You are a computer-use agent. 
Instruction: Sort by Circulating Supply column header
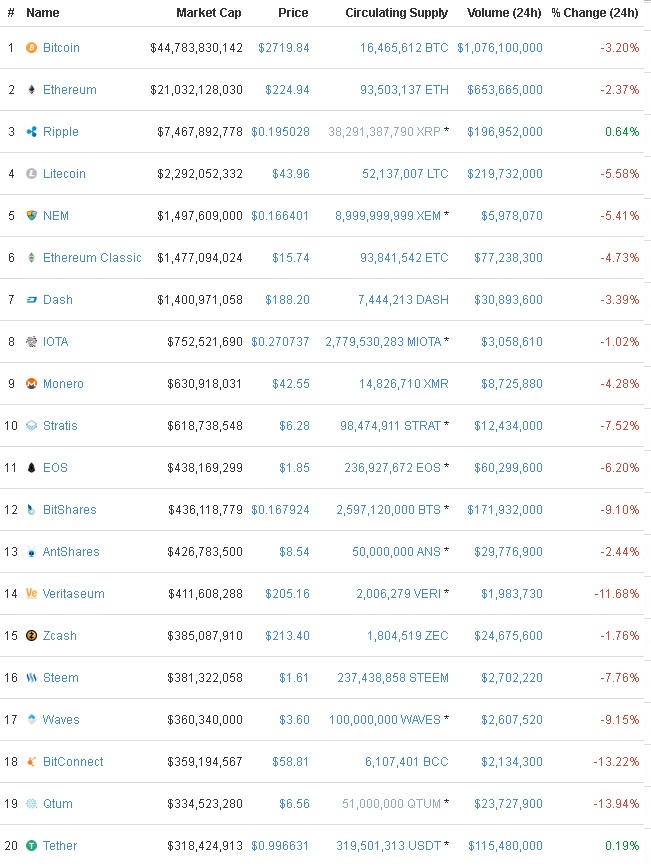pyautogui.click(x=396, y=13)
